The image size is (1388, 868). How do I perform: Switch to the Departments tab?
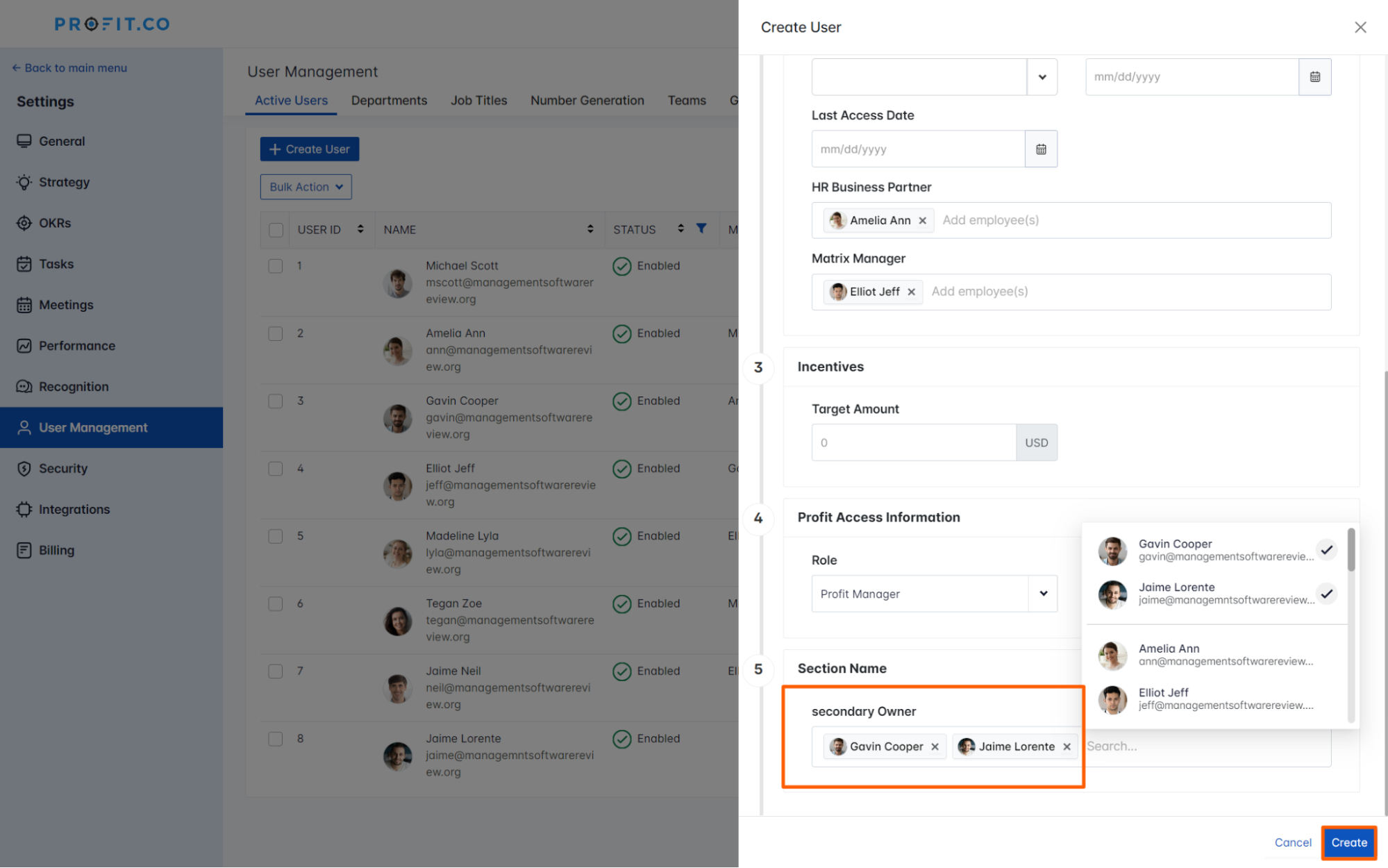coord(389,100)
